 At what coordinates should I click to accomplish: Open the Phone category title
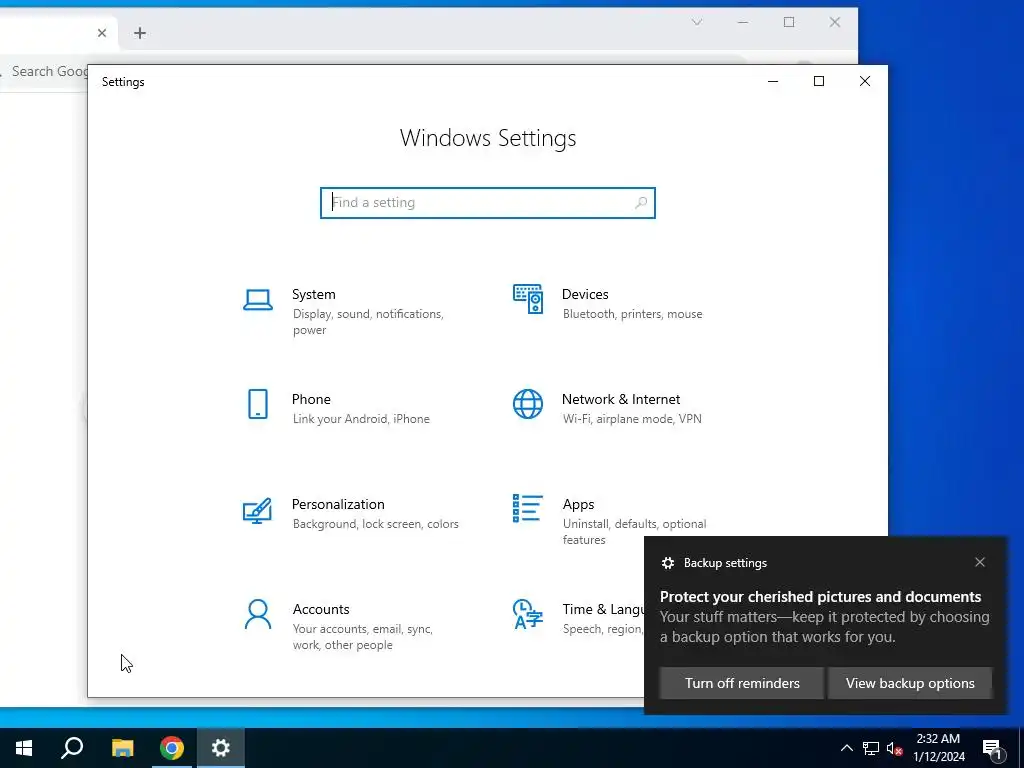pos(311,399)
